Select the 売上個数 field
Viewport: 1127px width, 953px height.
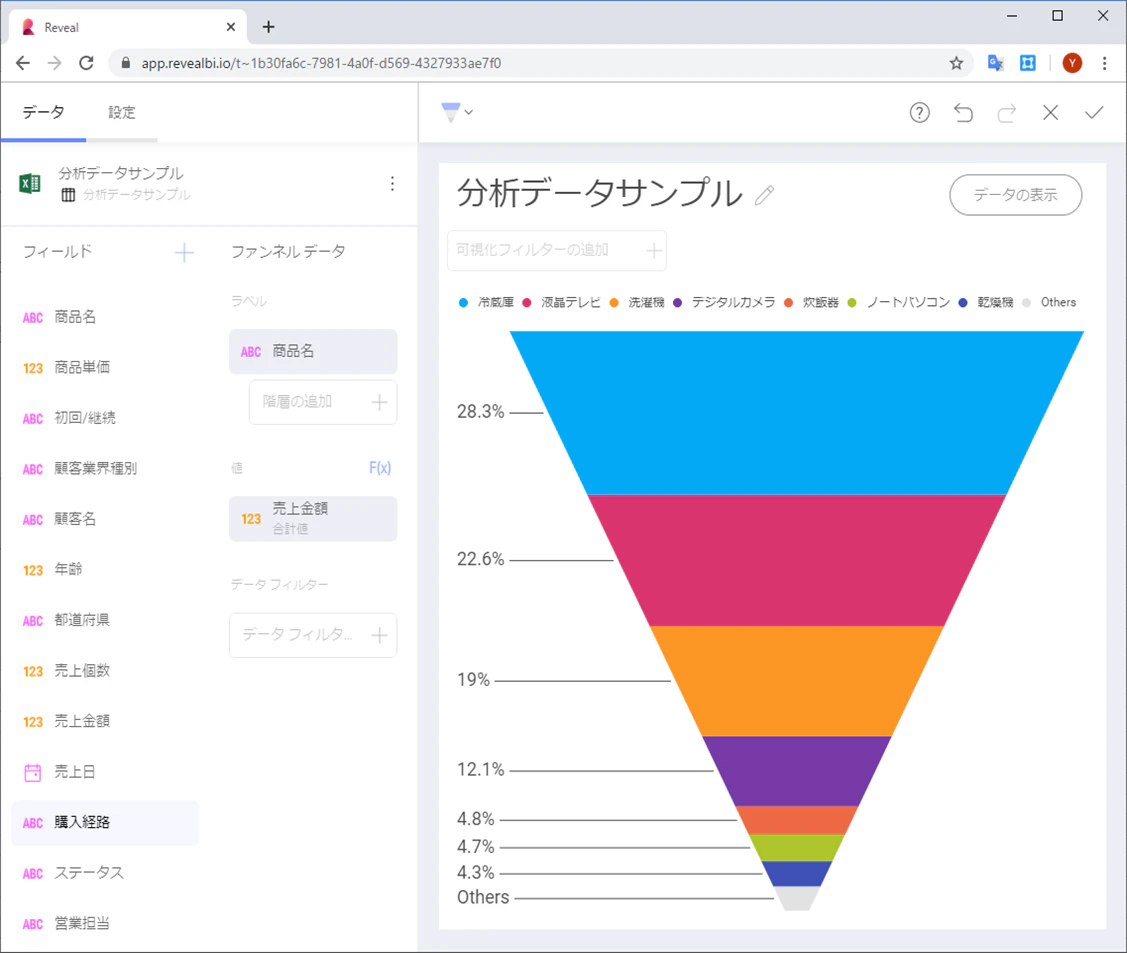pos(105,671)
